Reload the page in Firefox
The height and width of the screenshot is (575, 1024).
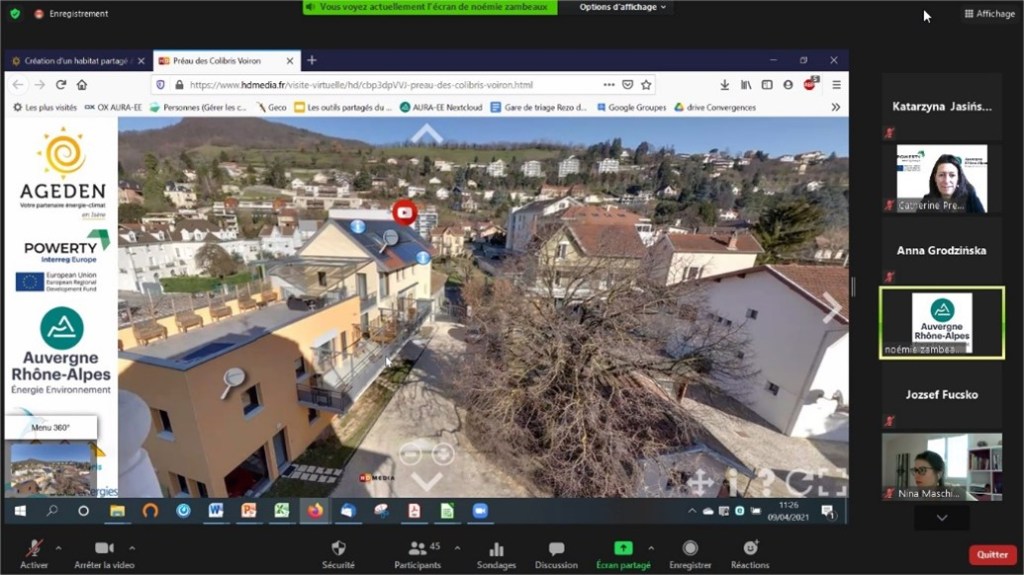coord(61,85)
